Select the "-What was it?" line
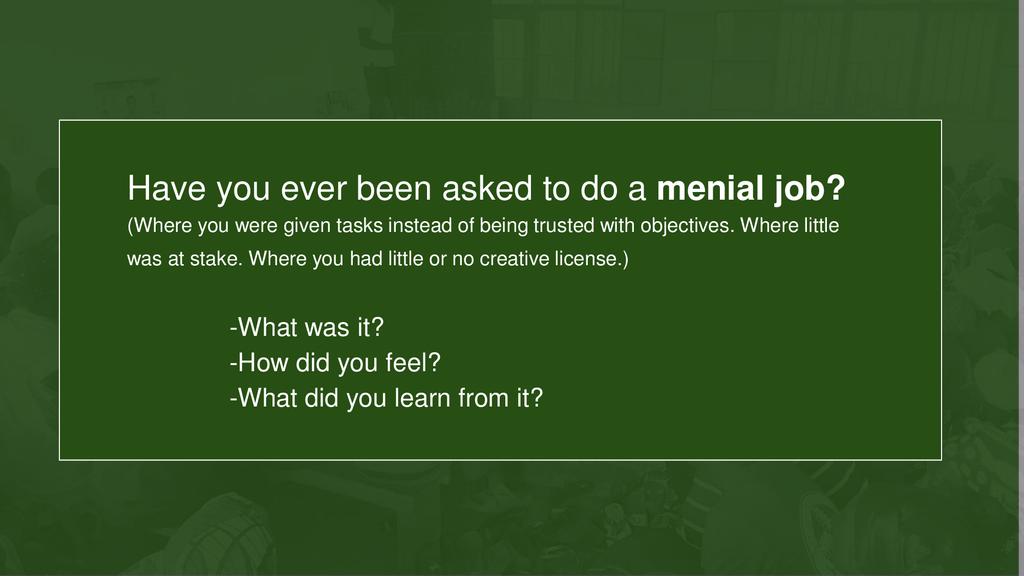This screenshot has height=576, width=1024. pyautogui.click(x=307, y=328)
